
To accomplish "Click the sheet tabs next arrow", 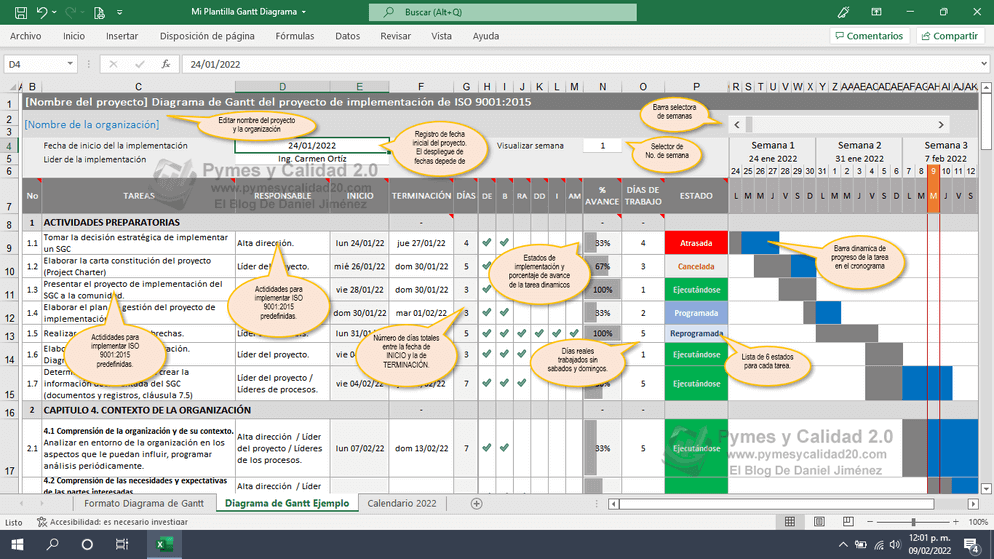I will (x=42, y=504).
